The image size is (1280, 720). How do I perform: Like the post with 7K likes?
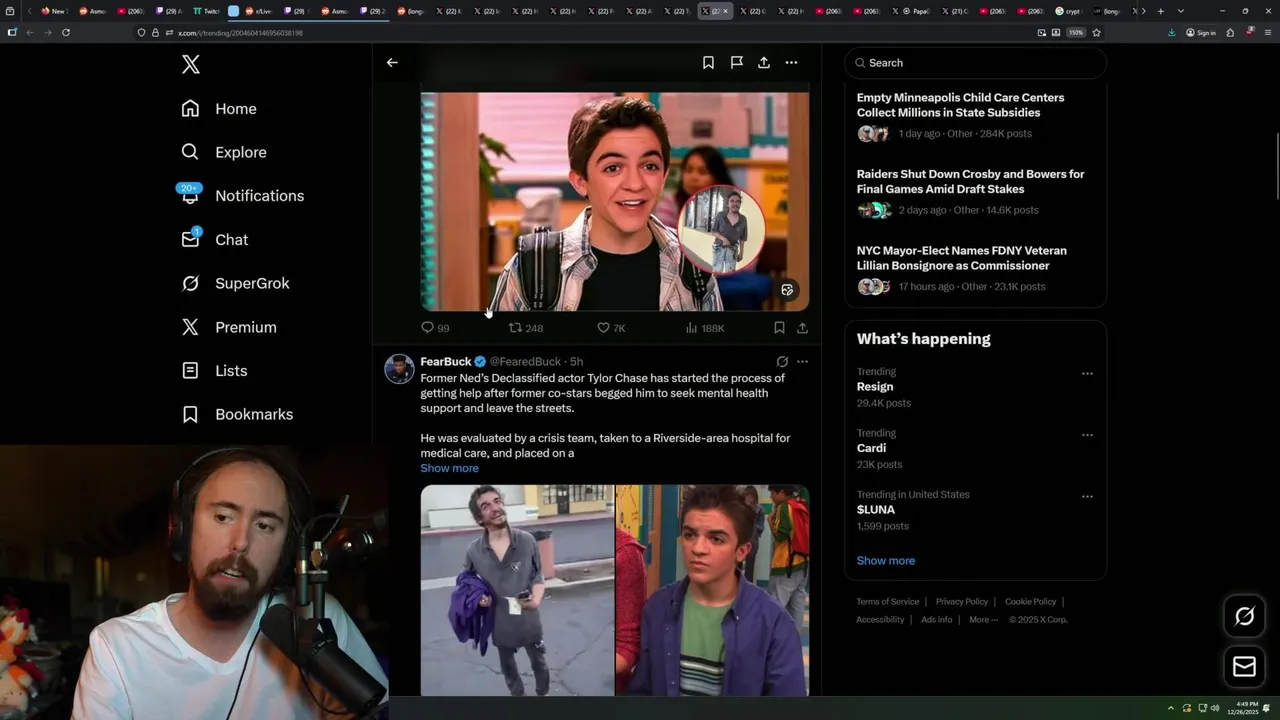pos(611,328)
